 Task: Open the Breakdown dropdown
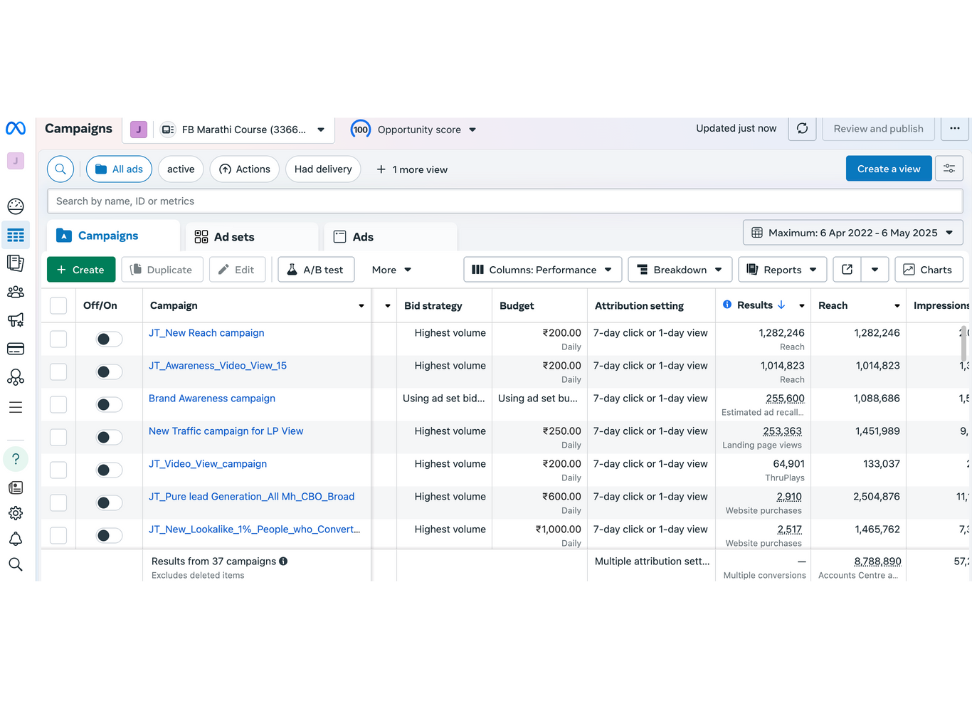(x=679, y=270)
